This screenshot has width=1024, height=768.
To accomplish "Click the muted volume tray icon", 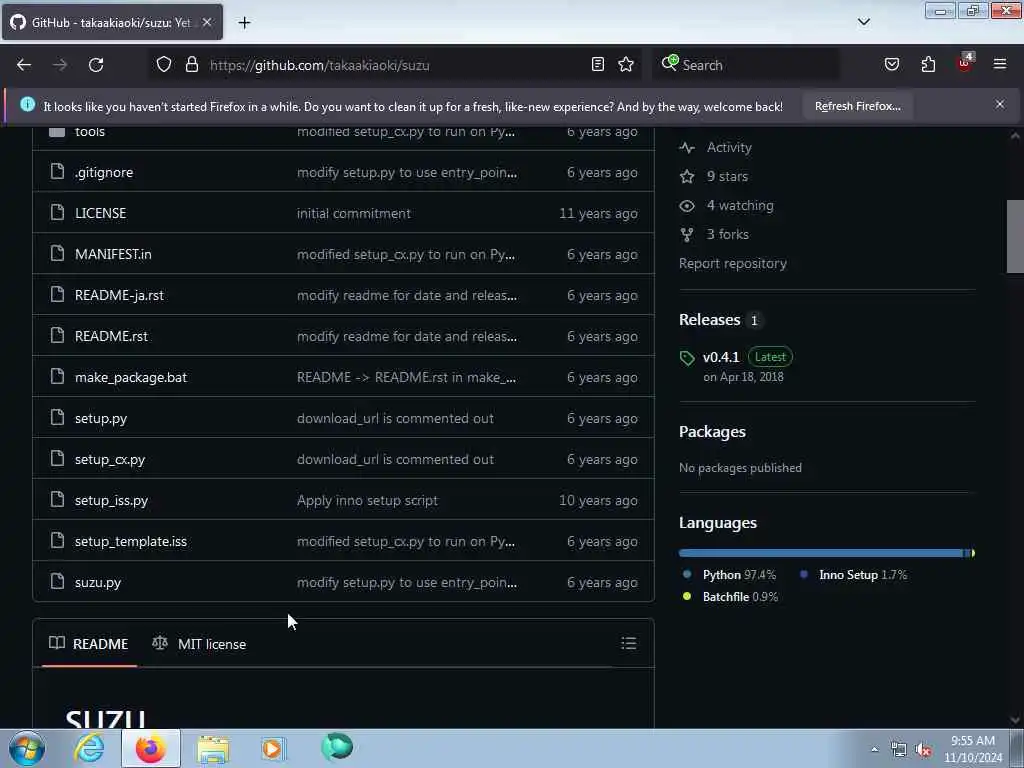I will (x=923, y=750).
